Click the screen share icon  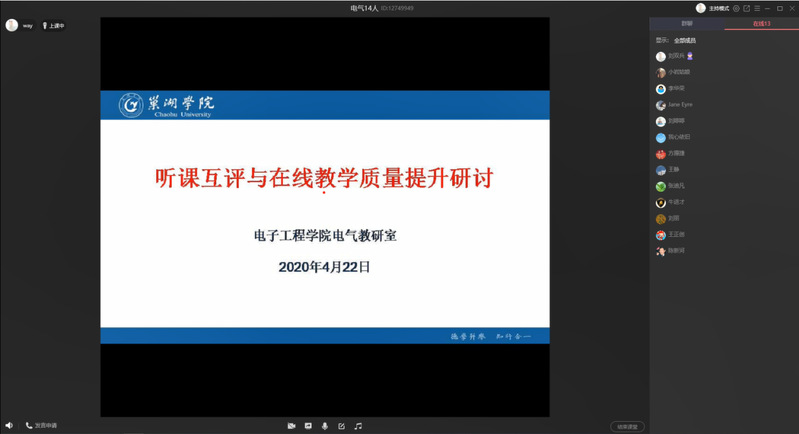(308, 426)
